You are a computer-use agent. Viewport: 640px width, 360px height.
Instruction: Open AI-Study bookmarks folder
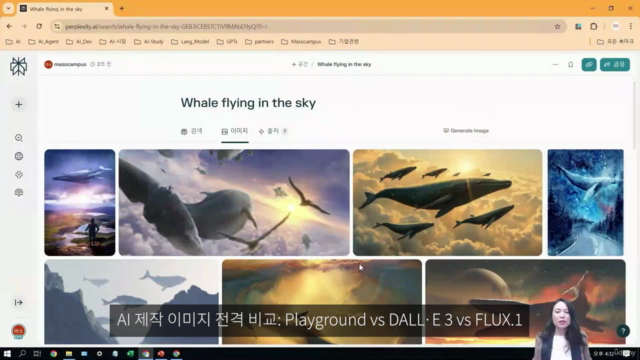[x=149, y=42]
